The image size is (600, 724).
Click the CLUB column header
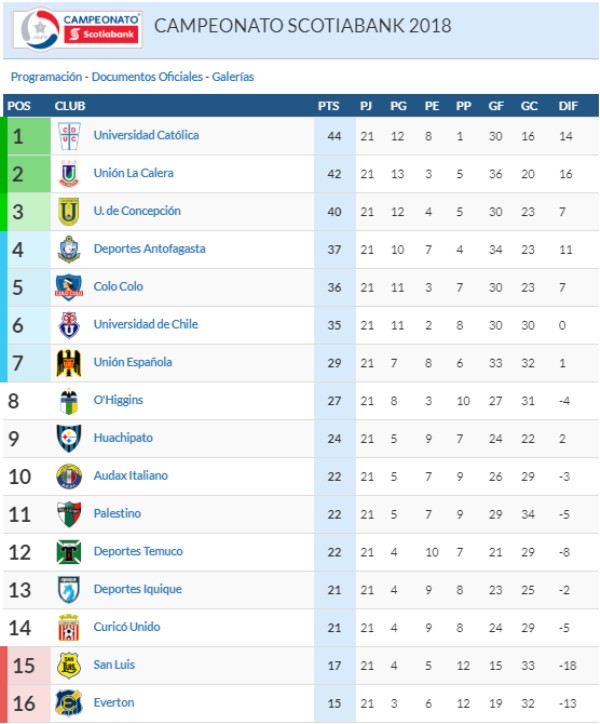click(70, 106)
